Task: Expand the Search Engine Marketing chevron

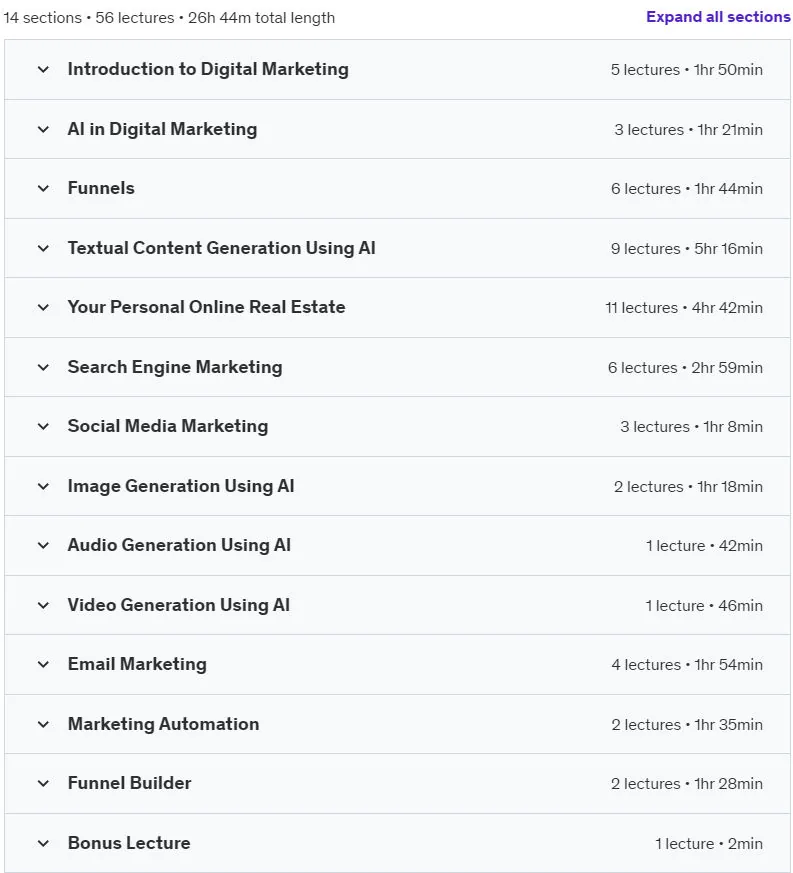Action: (x=43, y=367)
